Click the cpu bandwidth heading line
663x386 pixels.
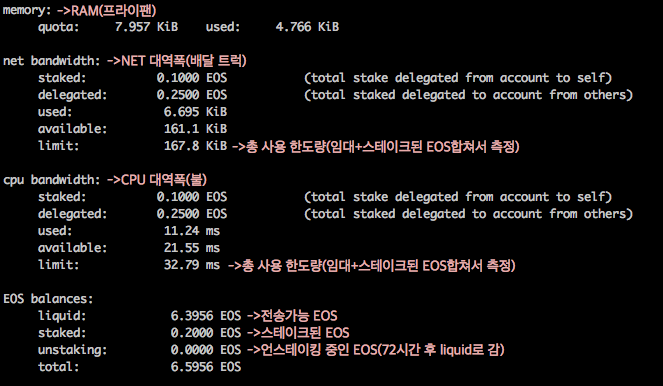105,180
